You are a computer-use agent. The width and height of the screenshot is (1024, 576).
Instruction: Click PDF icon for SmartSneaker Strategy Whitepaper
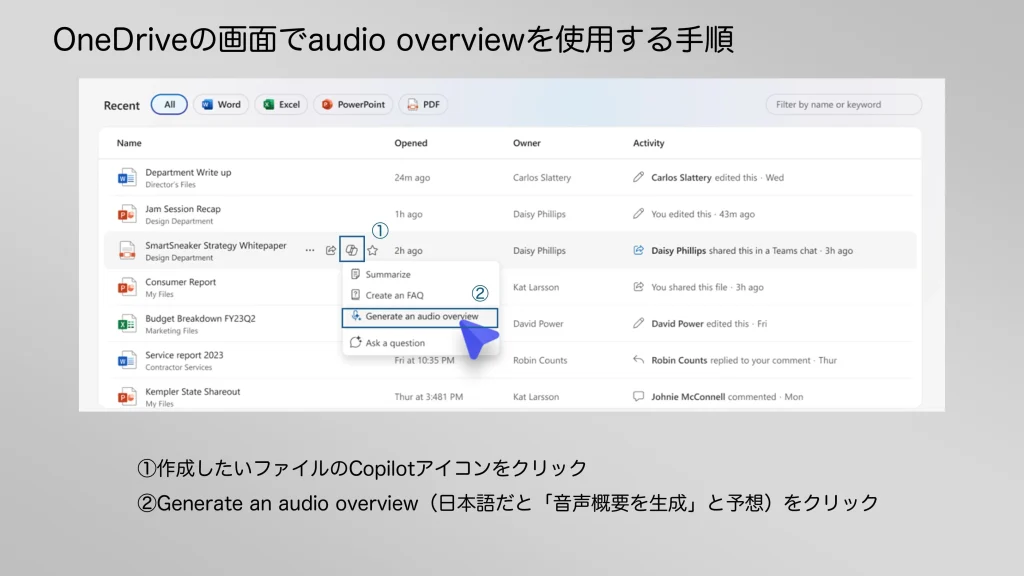(x=126, y=251)
